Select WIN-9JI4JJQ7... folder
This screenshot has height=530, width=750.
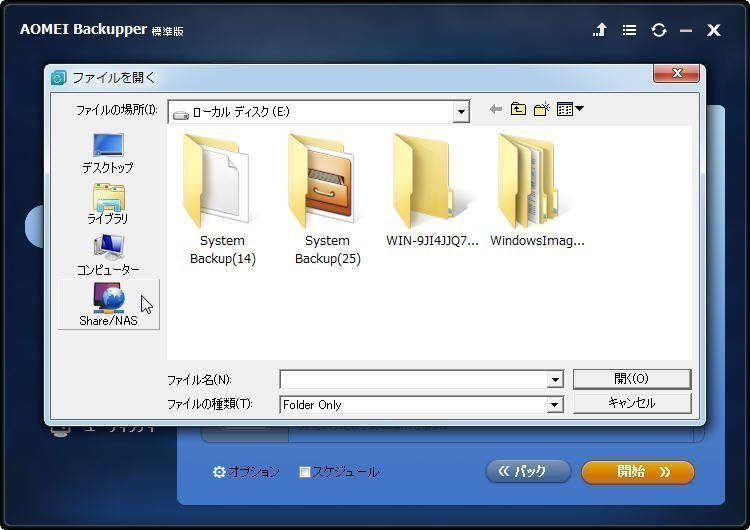432,190
